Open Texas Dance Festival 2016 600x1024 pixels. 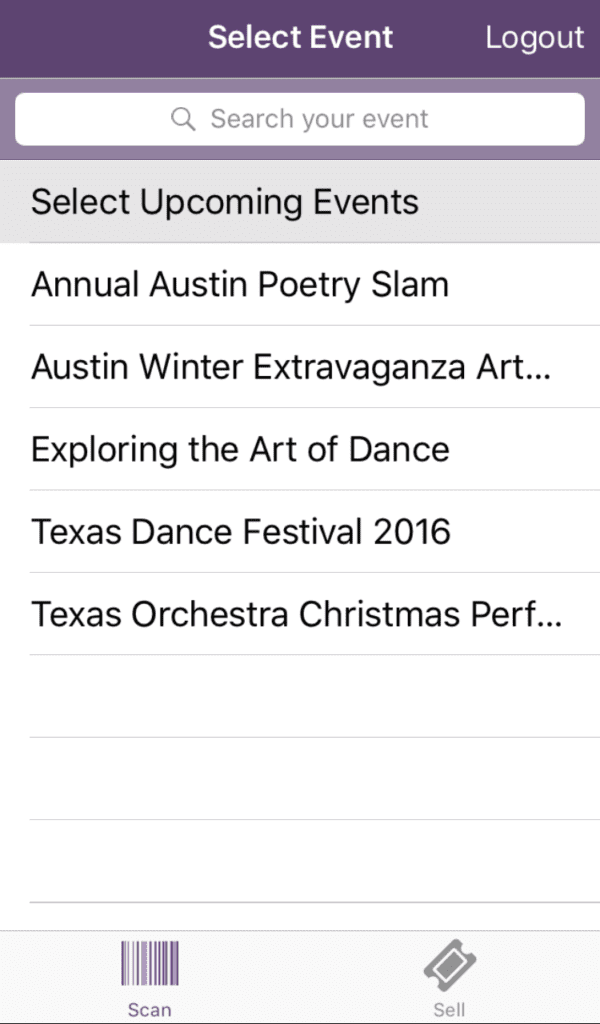[x=300, y=532]
